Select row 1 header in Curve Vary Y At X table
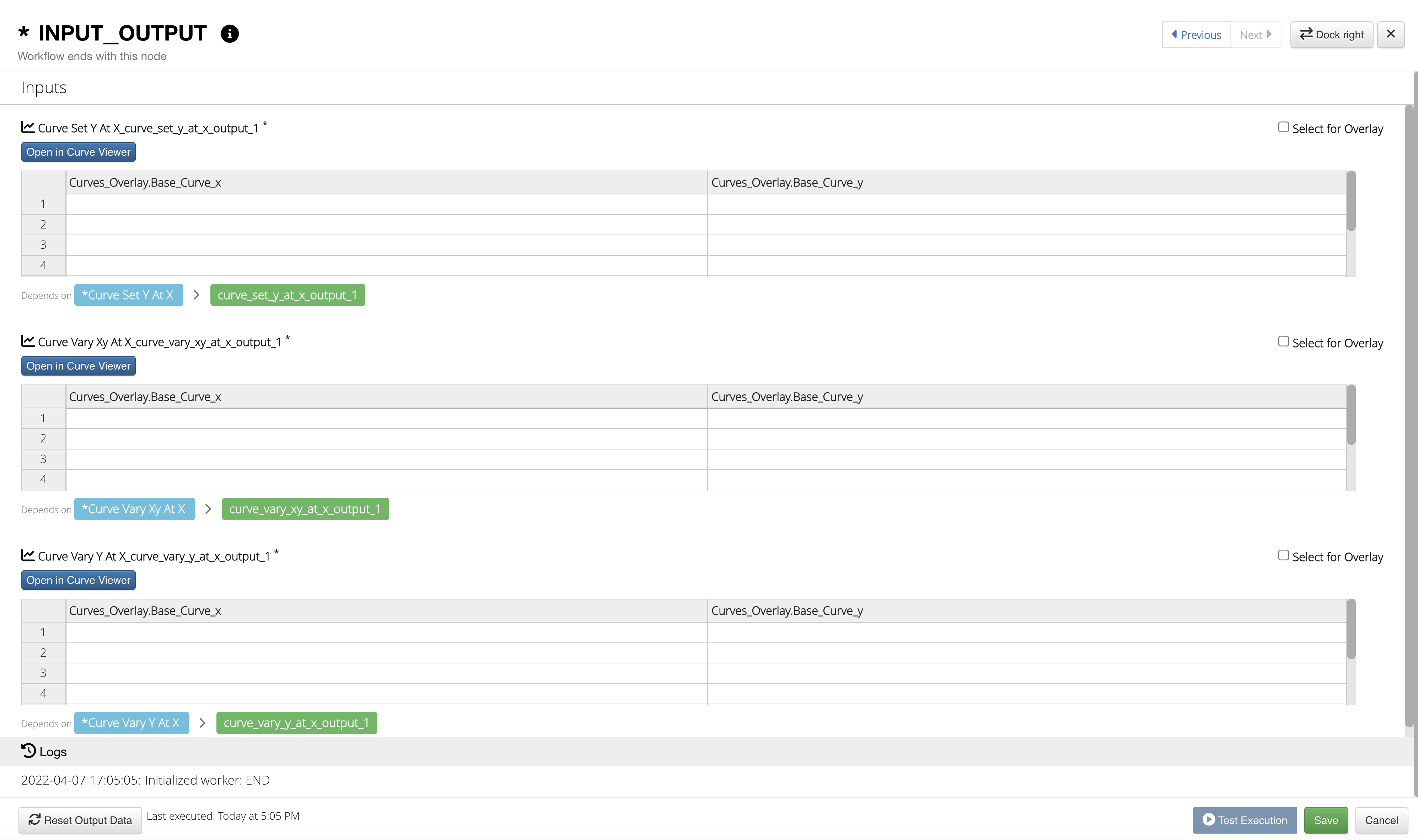This screenshot has width=1418, height=840. (44, 632)
